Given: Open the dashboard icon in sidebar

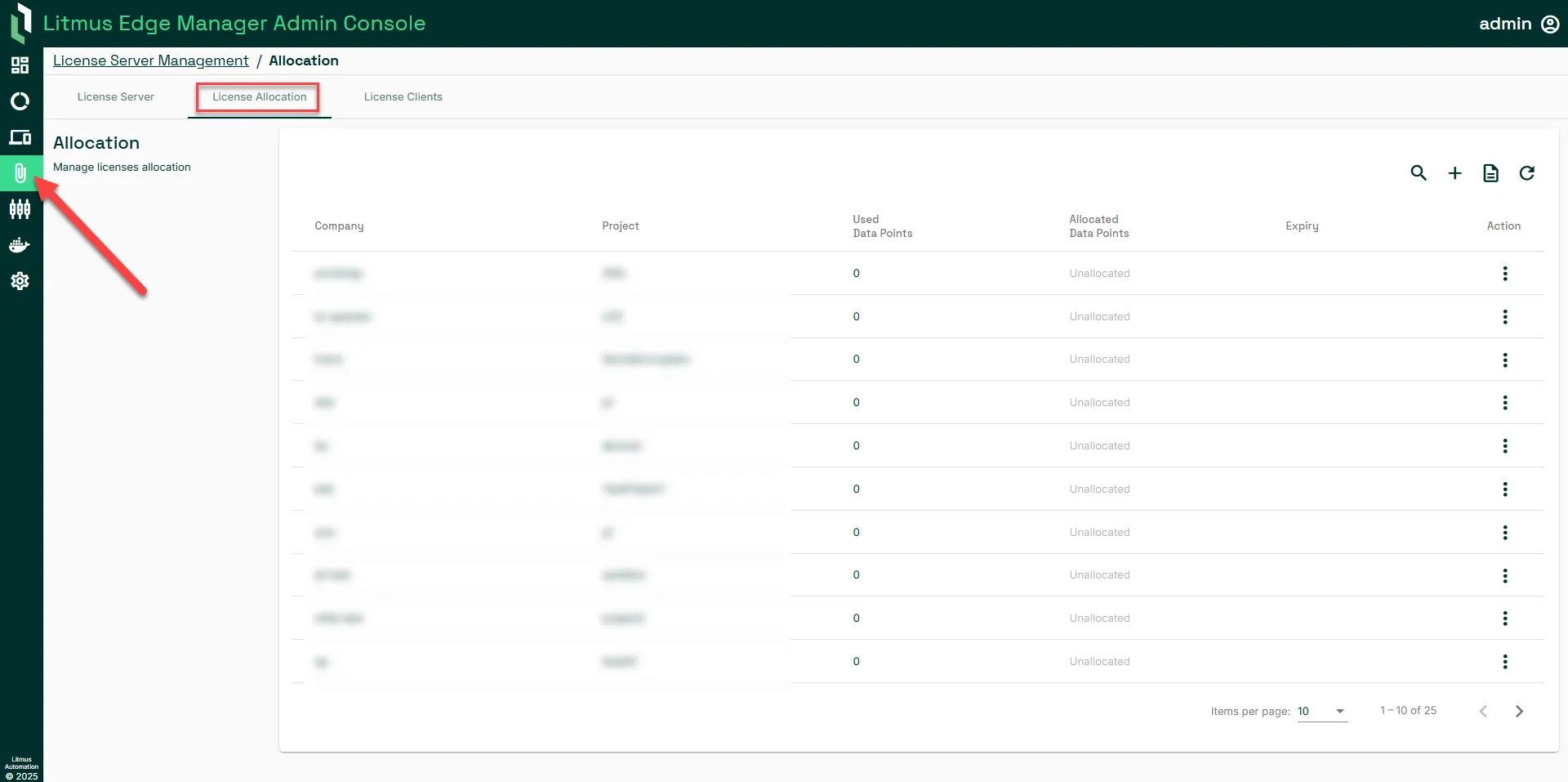Looking at the screenshot, I should pos(20,65).
